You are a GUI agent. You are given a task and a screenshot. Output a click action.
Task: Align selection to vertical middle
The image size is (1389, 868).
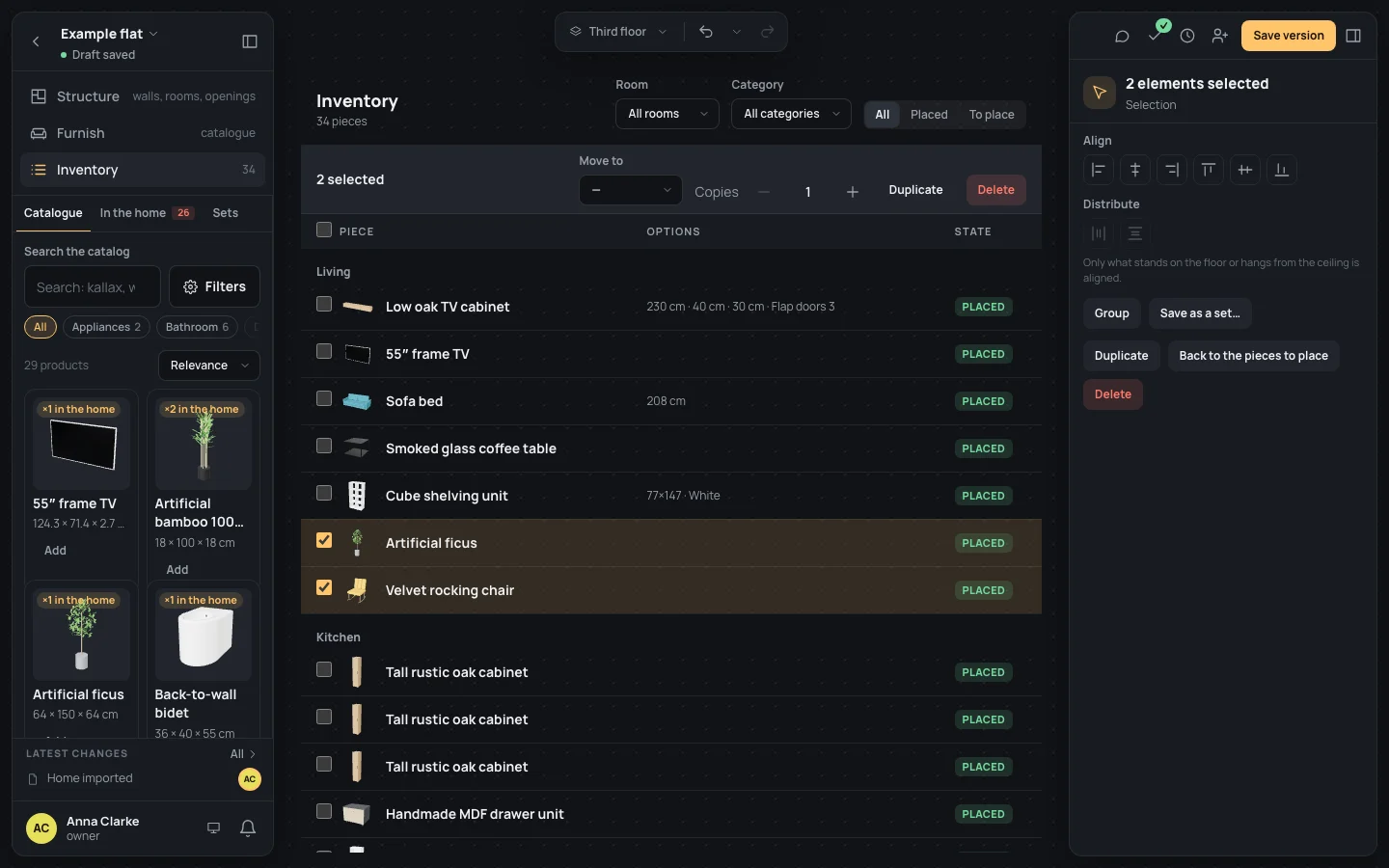pyautogui.click(x=1245, y=170)
